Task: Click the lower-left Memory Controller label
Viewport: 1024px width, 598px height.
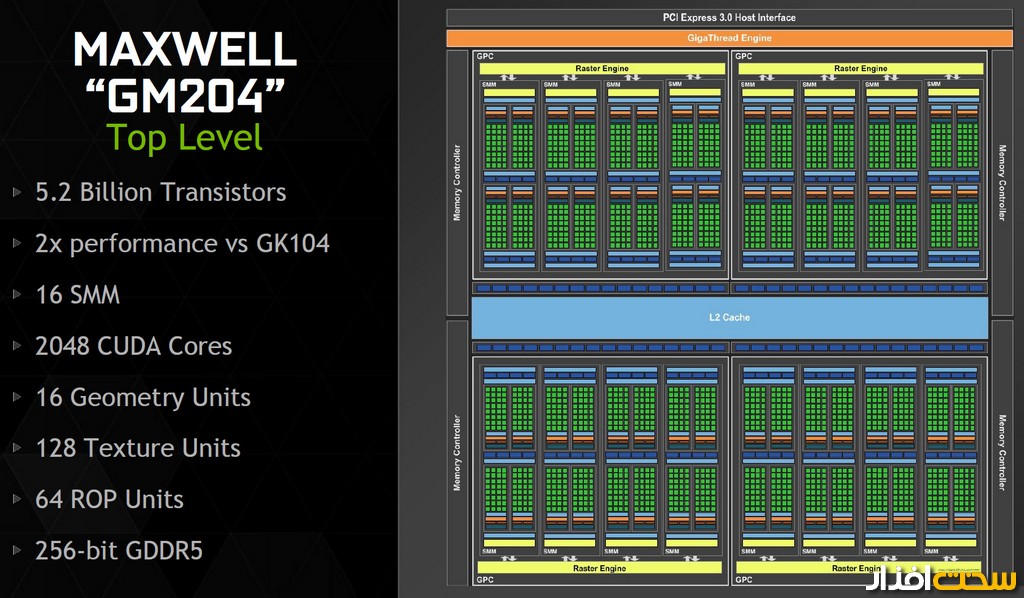Action: click(457, 452)
